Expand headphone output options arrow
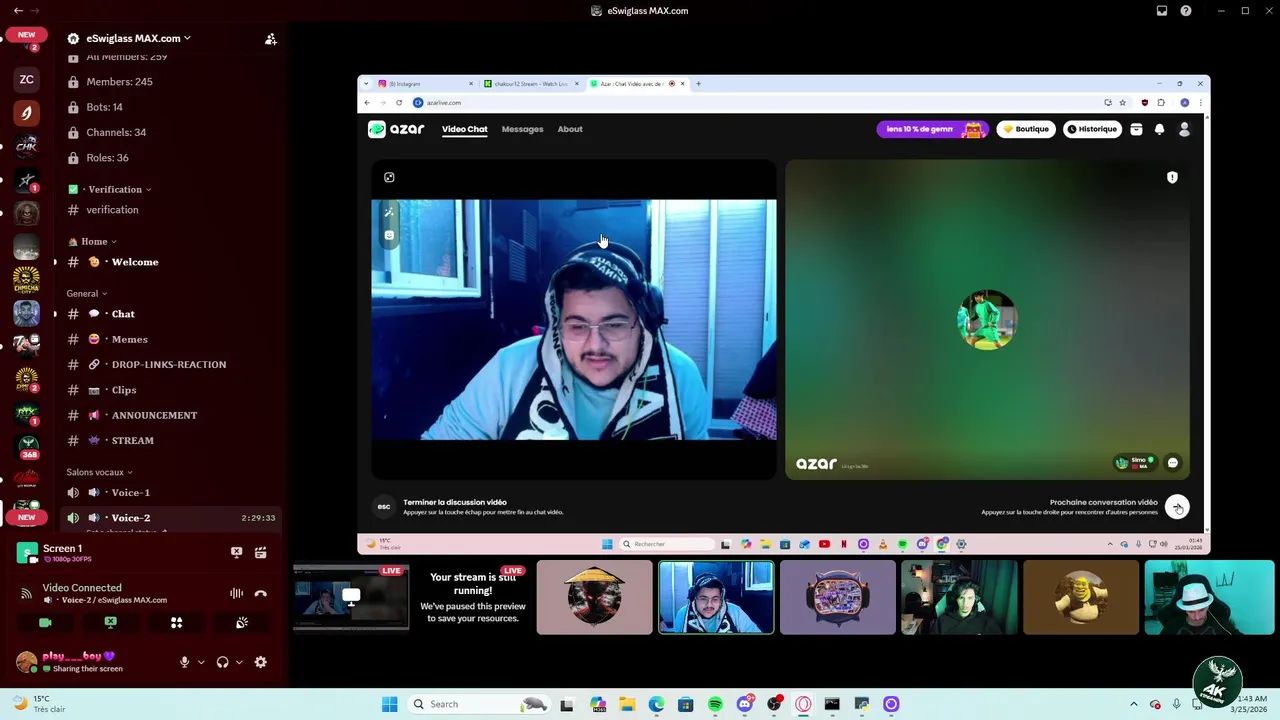 pos(238,662)
